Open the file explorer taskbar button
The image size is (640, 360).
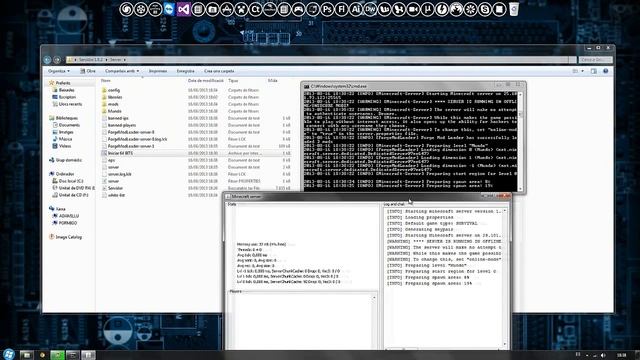pyautogui.click(x=27, y=355)
